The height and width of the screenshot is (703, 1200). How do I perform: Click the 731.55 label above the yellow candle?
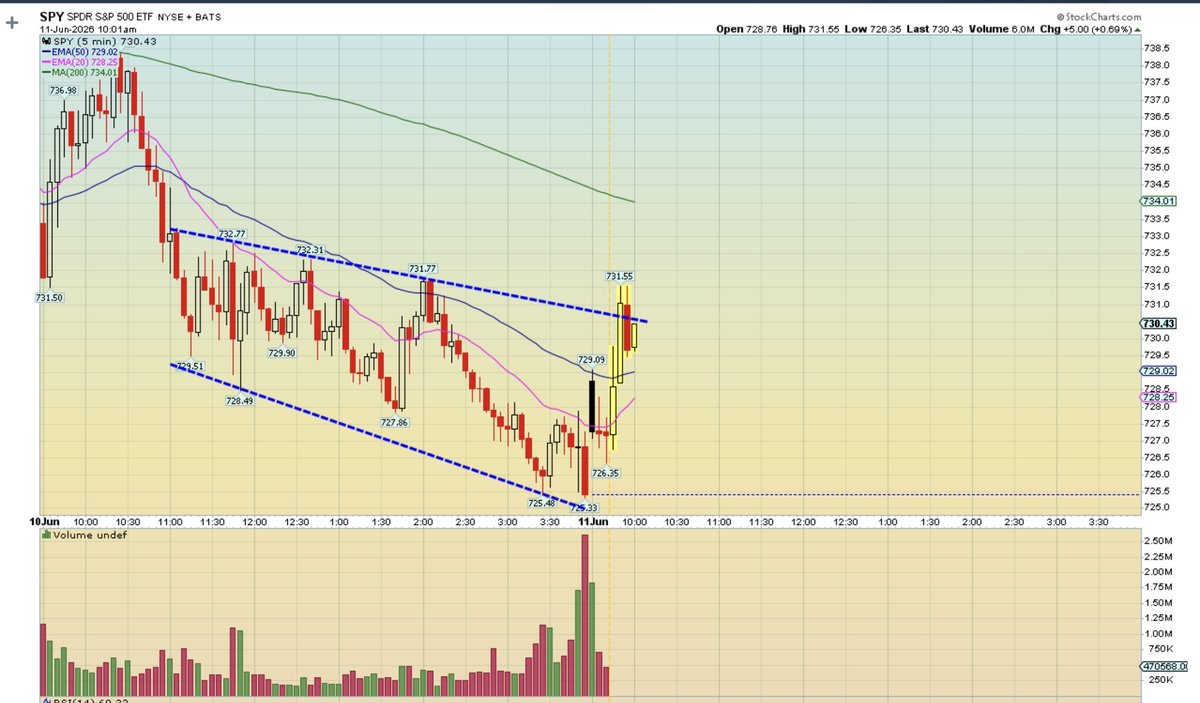619,276
